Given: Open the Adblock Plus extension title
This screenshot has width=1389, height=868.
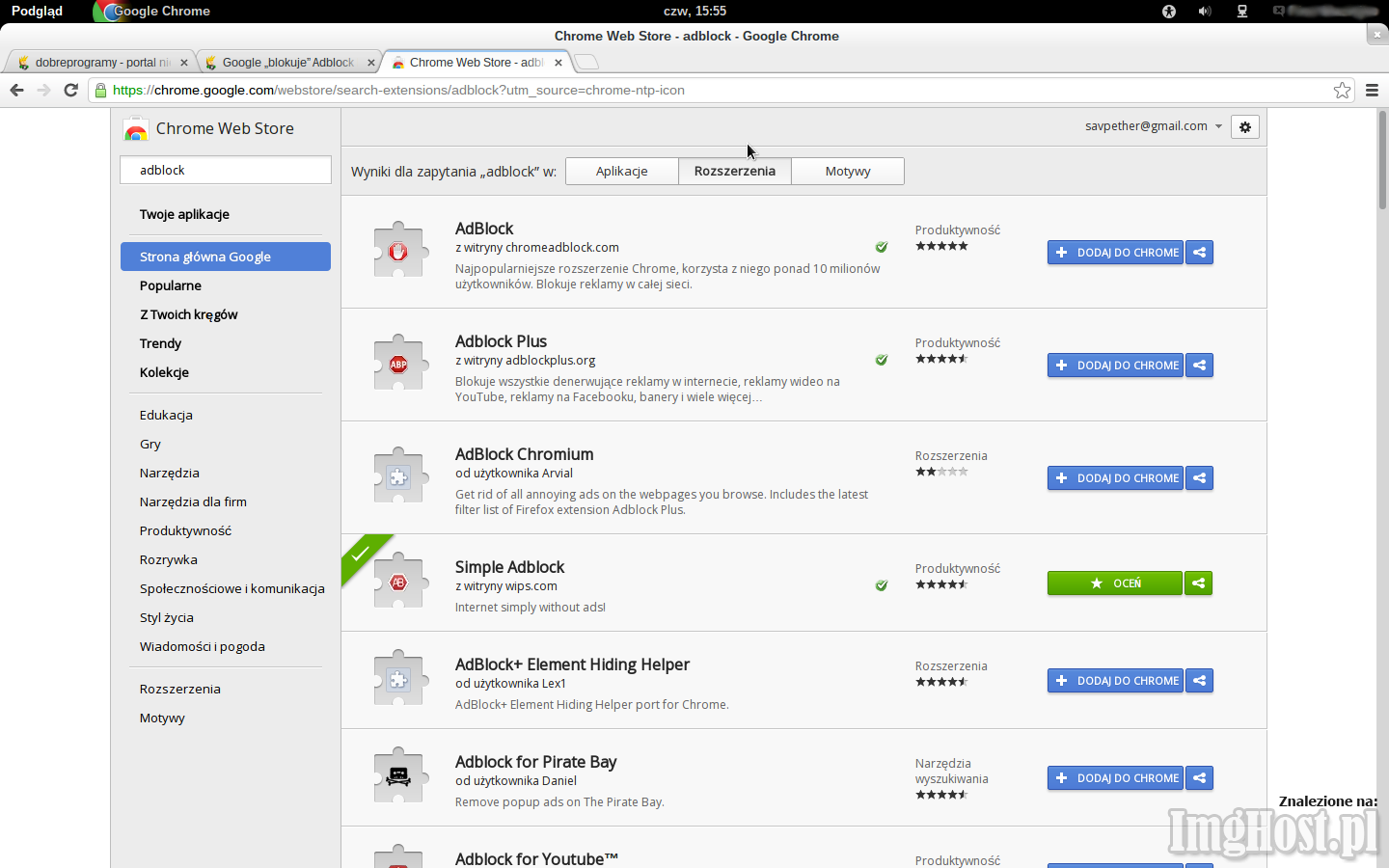Looking at the screenshot, I should tap(501, 341).
